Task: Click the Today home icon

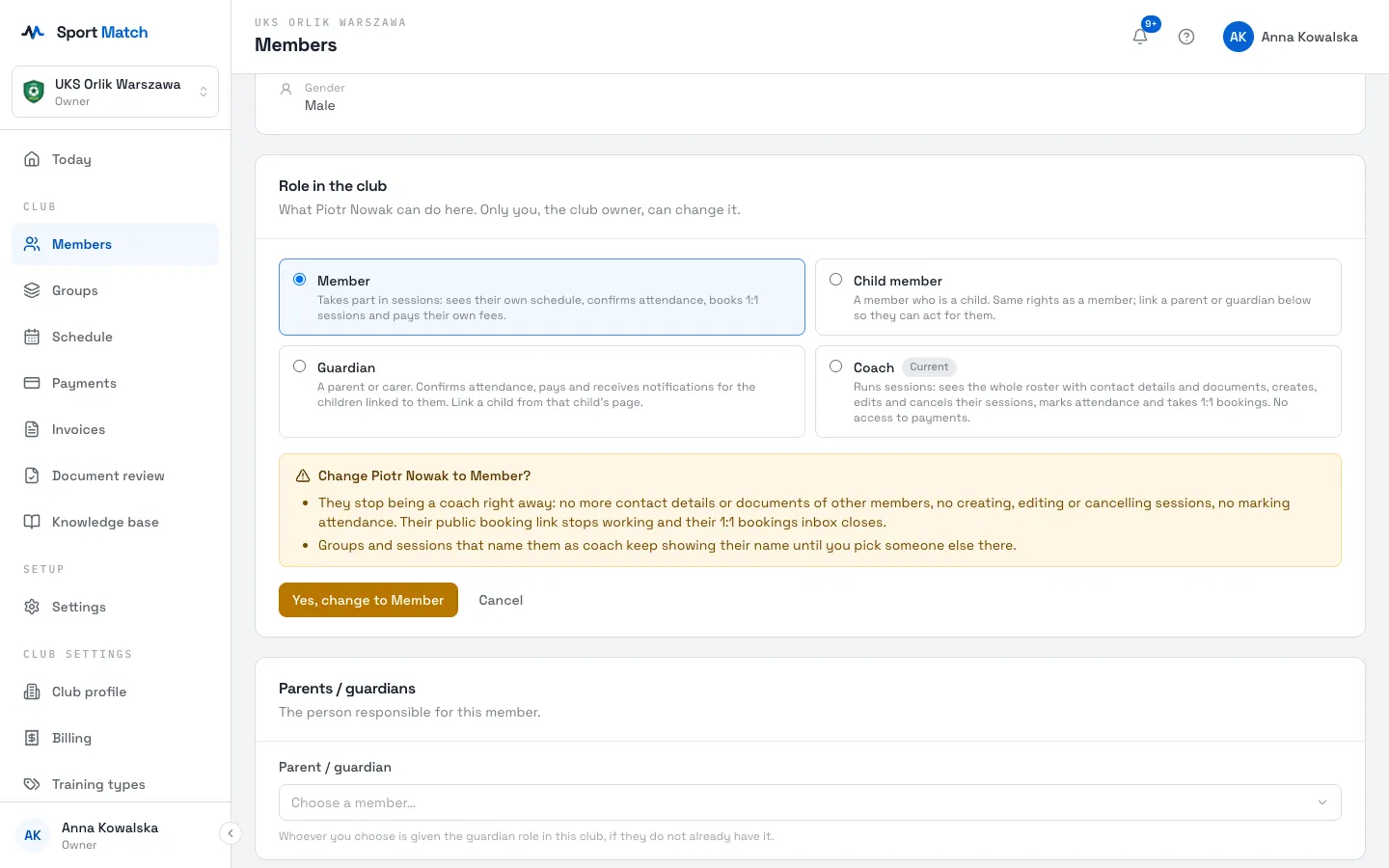Action: point(32,159)
